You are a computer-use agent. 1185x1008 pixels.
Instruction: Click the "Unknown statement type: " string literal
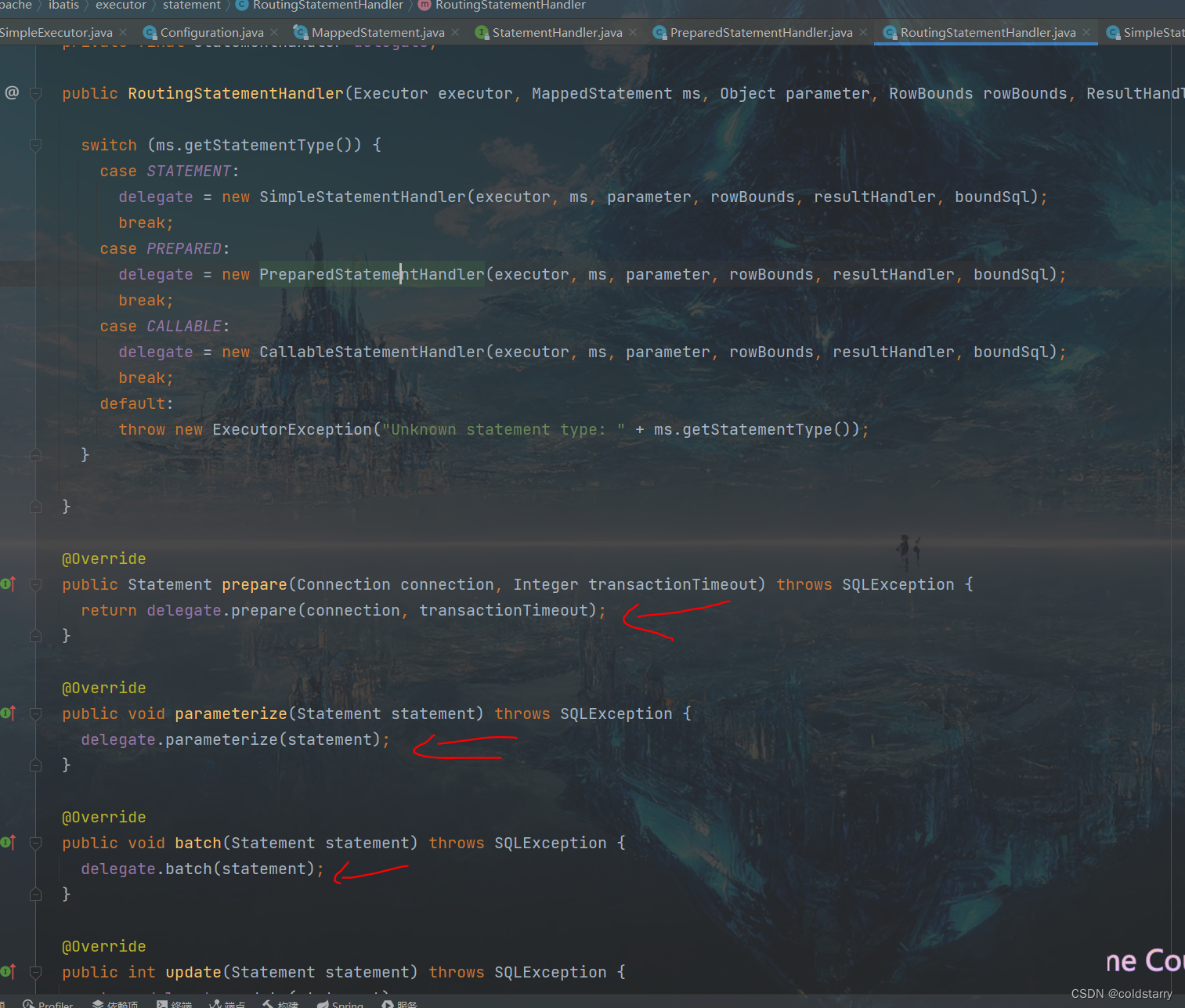(x=504, y=429)
